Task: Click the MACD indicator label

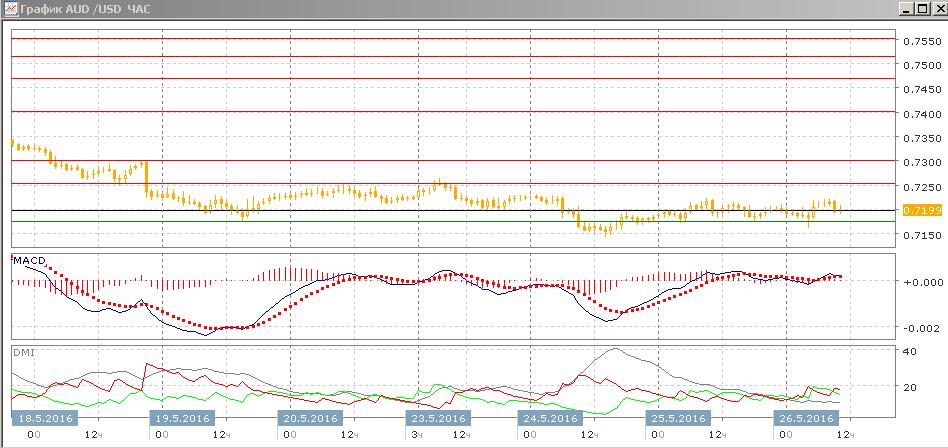Action: click(30, 261)
